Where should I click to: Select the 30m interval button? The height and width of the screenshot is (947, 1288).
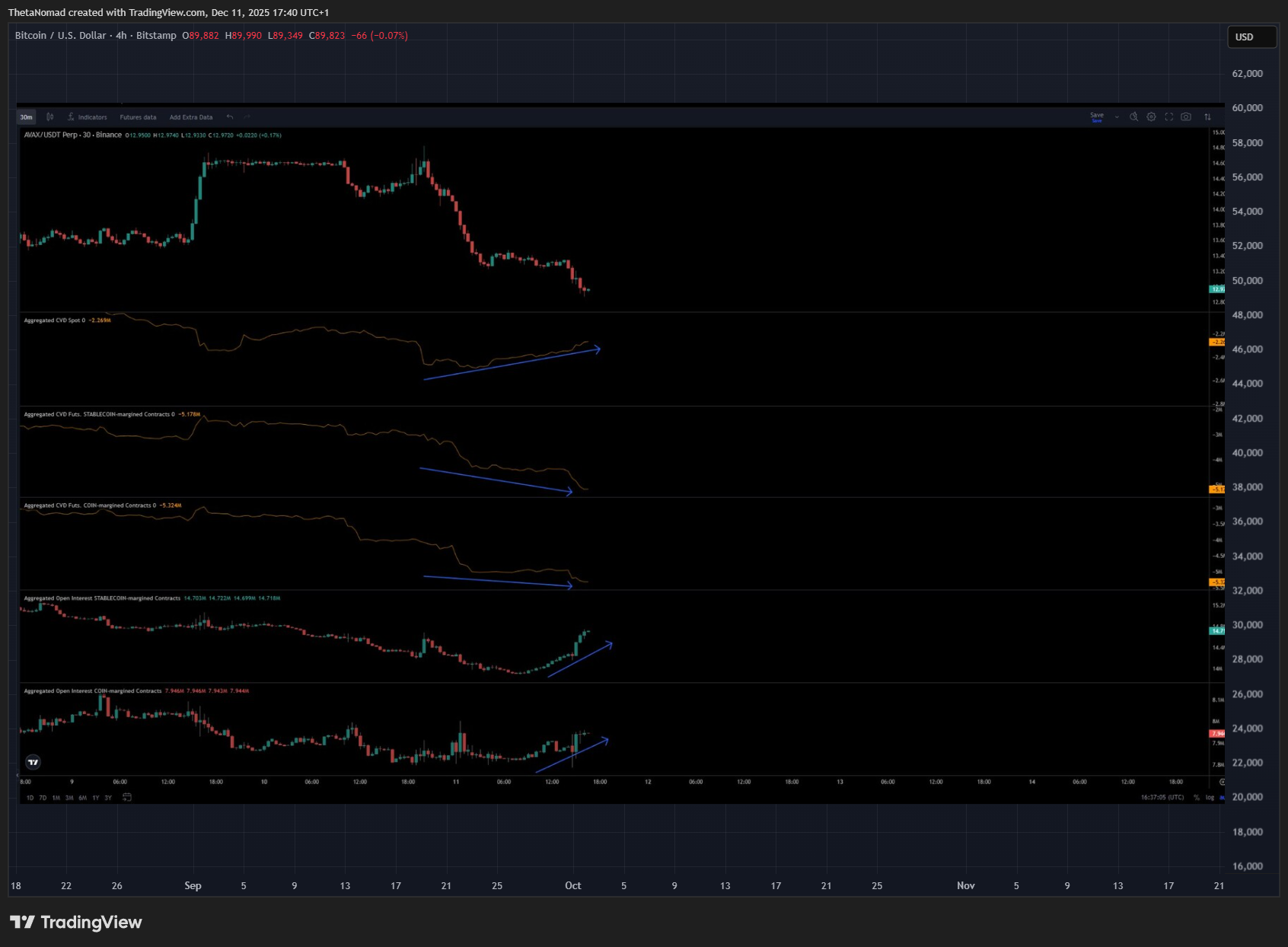26,117
